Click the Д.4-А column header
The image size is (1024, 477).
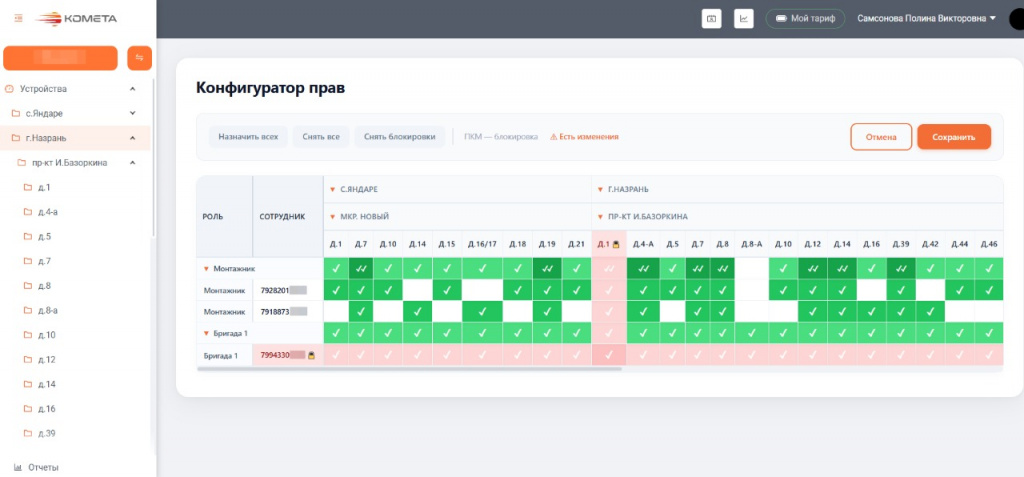pyautogui.click(x=643, y=244)
